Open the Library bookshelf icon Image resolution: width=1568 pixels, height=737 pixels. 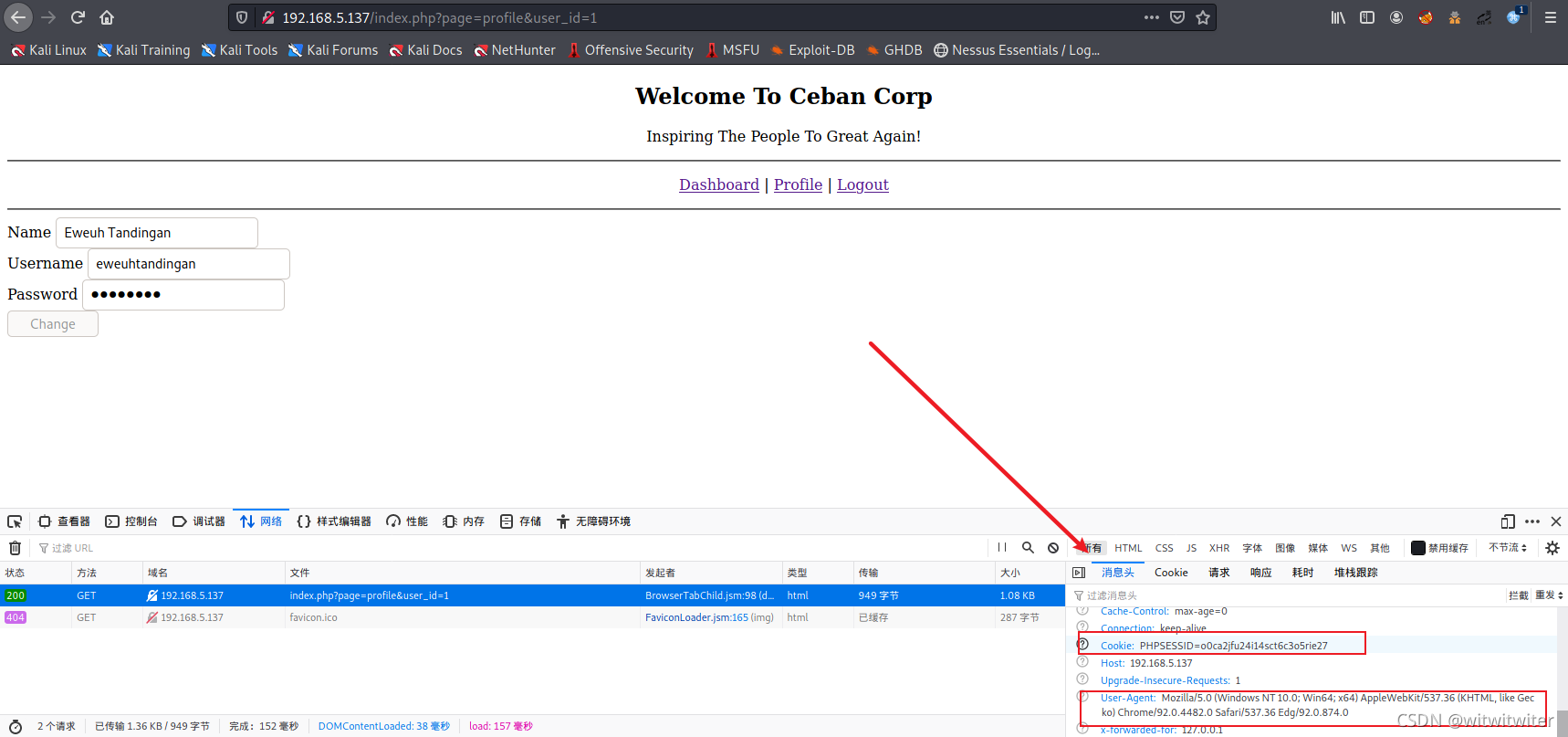coord(1338,17)
